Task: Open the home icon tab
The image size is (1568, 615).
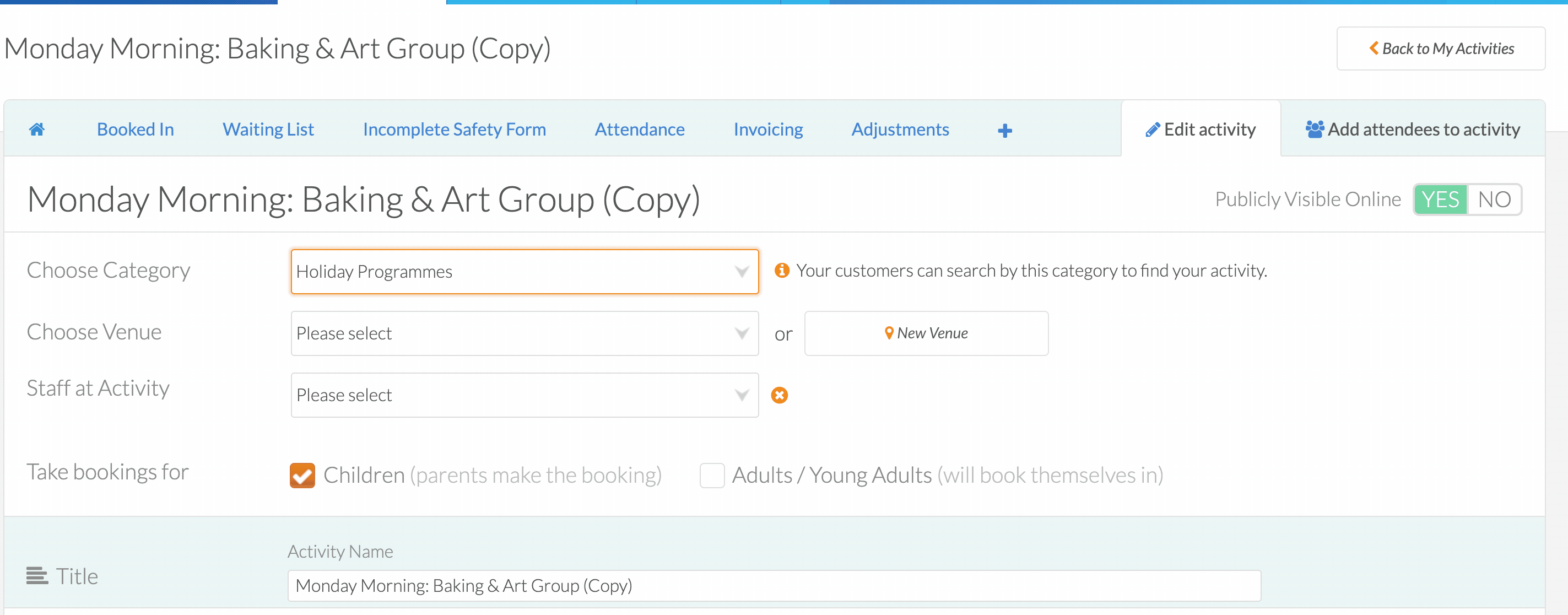Action: pos(36,129)
